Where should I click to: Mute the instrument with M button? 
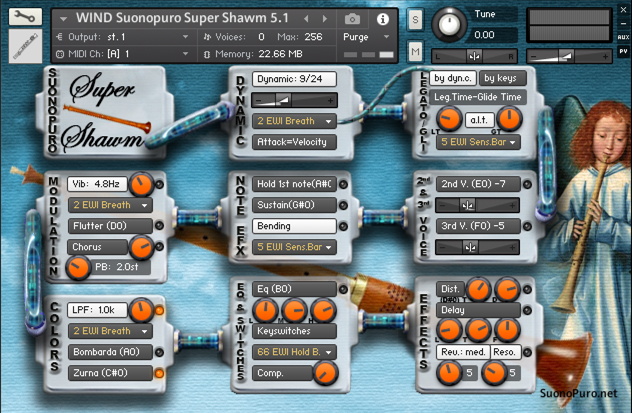click(x=415, y=51)
